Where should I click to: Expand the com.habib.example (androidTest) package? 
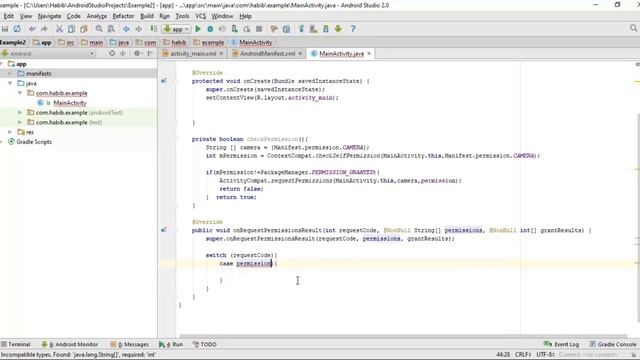pos(20,112)
